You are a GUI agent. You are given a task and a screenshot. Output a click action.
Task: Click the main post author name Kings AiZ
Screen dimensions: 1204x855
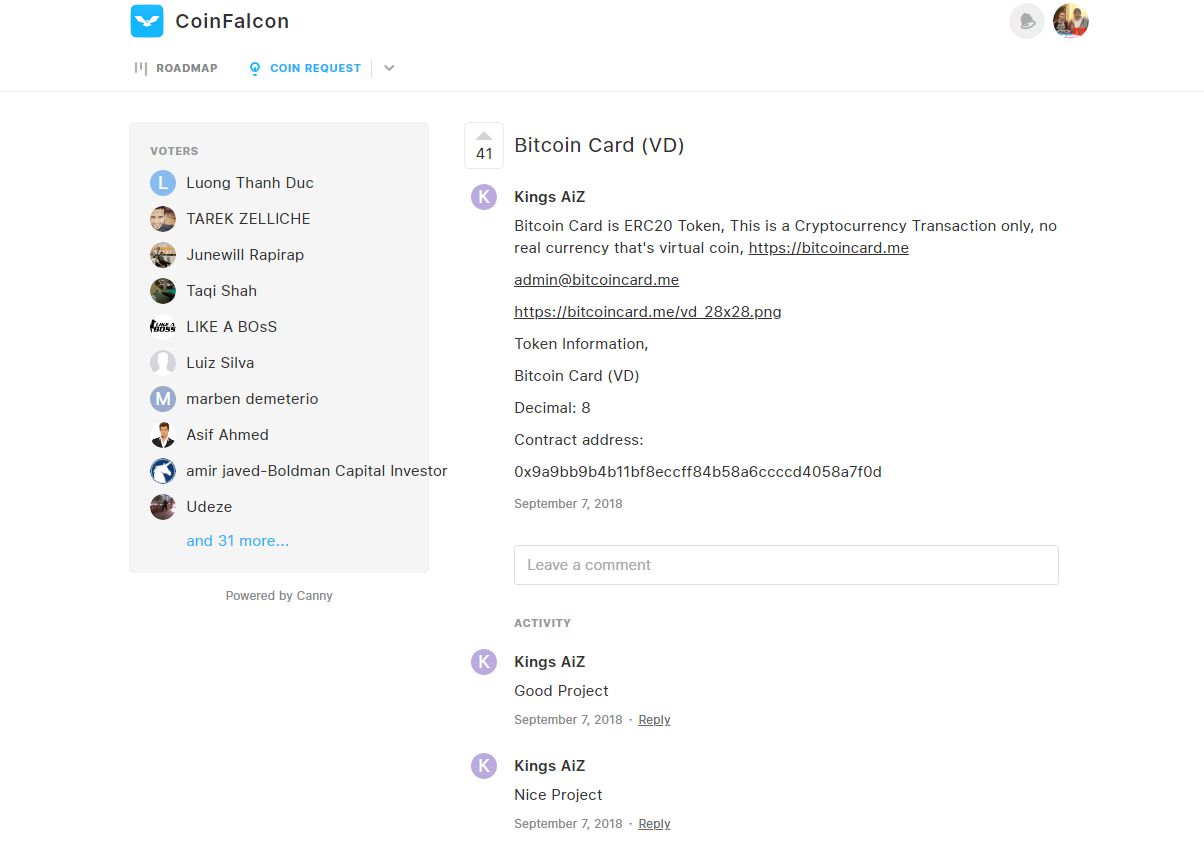(x=549, y=197)
